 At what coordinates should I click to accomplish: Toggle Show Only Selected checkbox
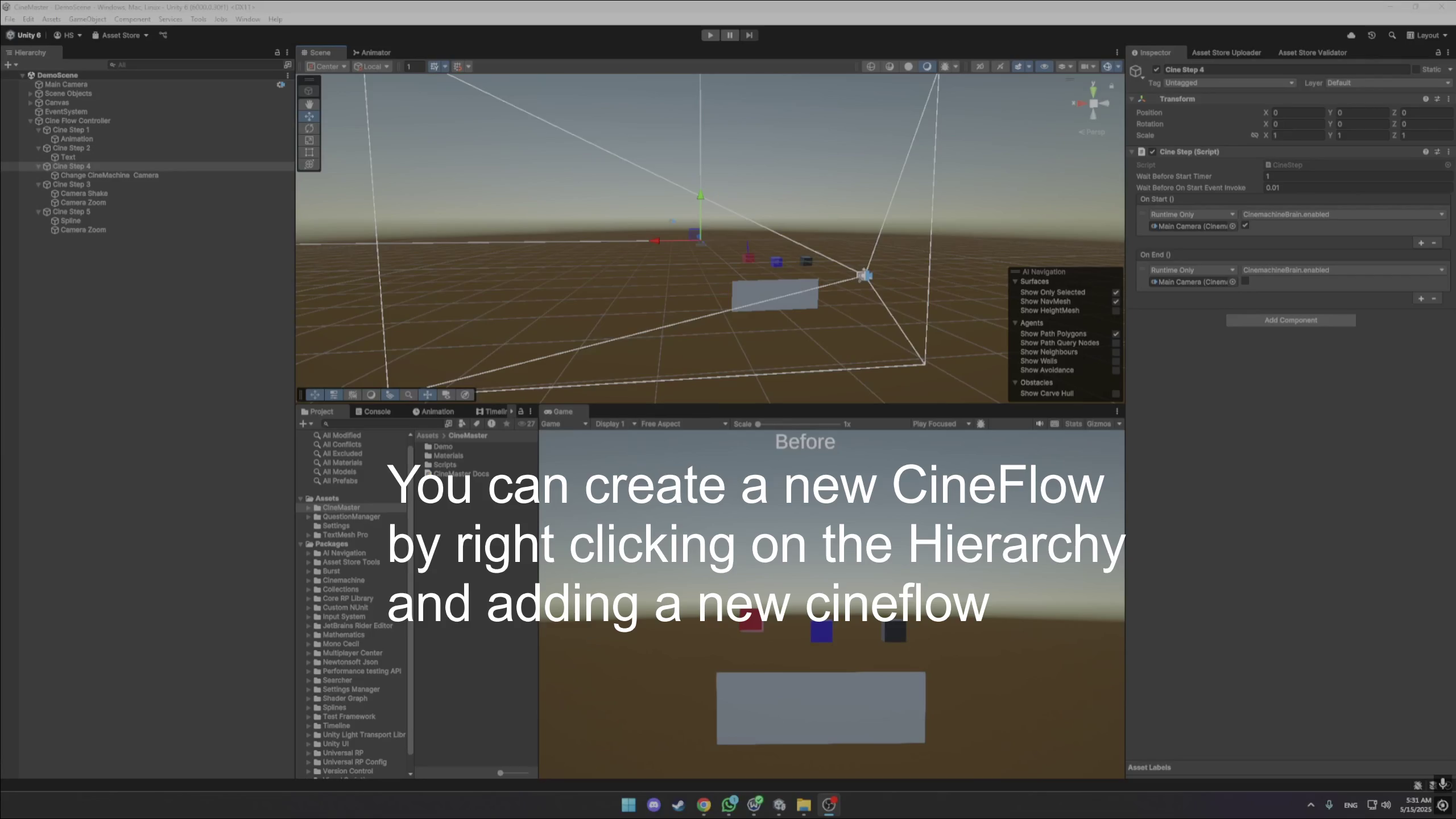(1116, 292)
